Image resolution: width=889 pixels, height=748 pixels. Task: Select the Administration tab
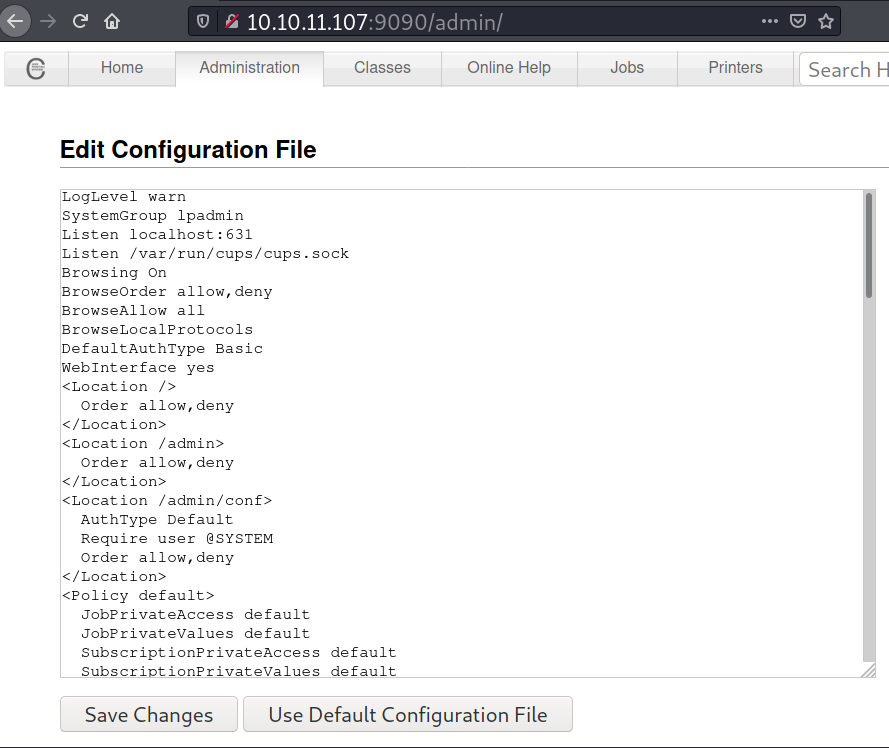click(249, 68)
